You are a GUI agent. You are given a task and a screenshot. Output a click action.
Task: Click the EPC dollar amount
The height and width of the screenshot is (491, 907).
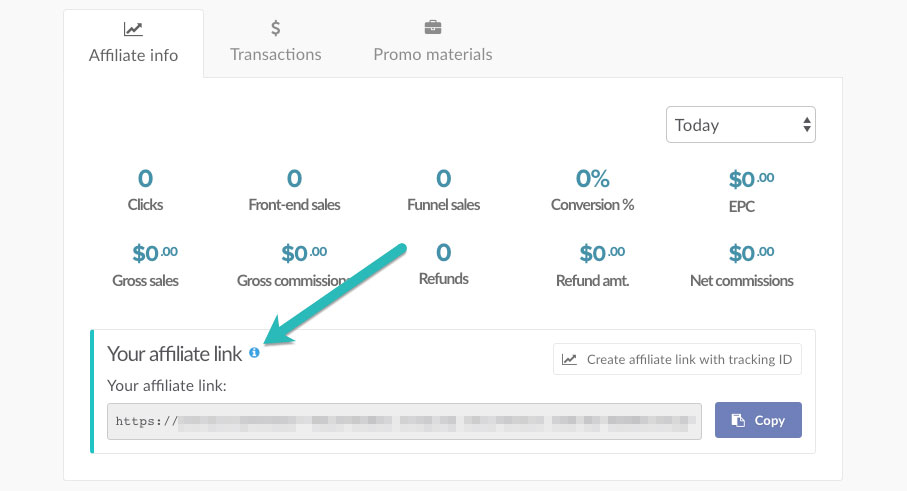click(751, 179)
